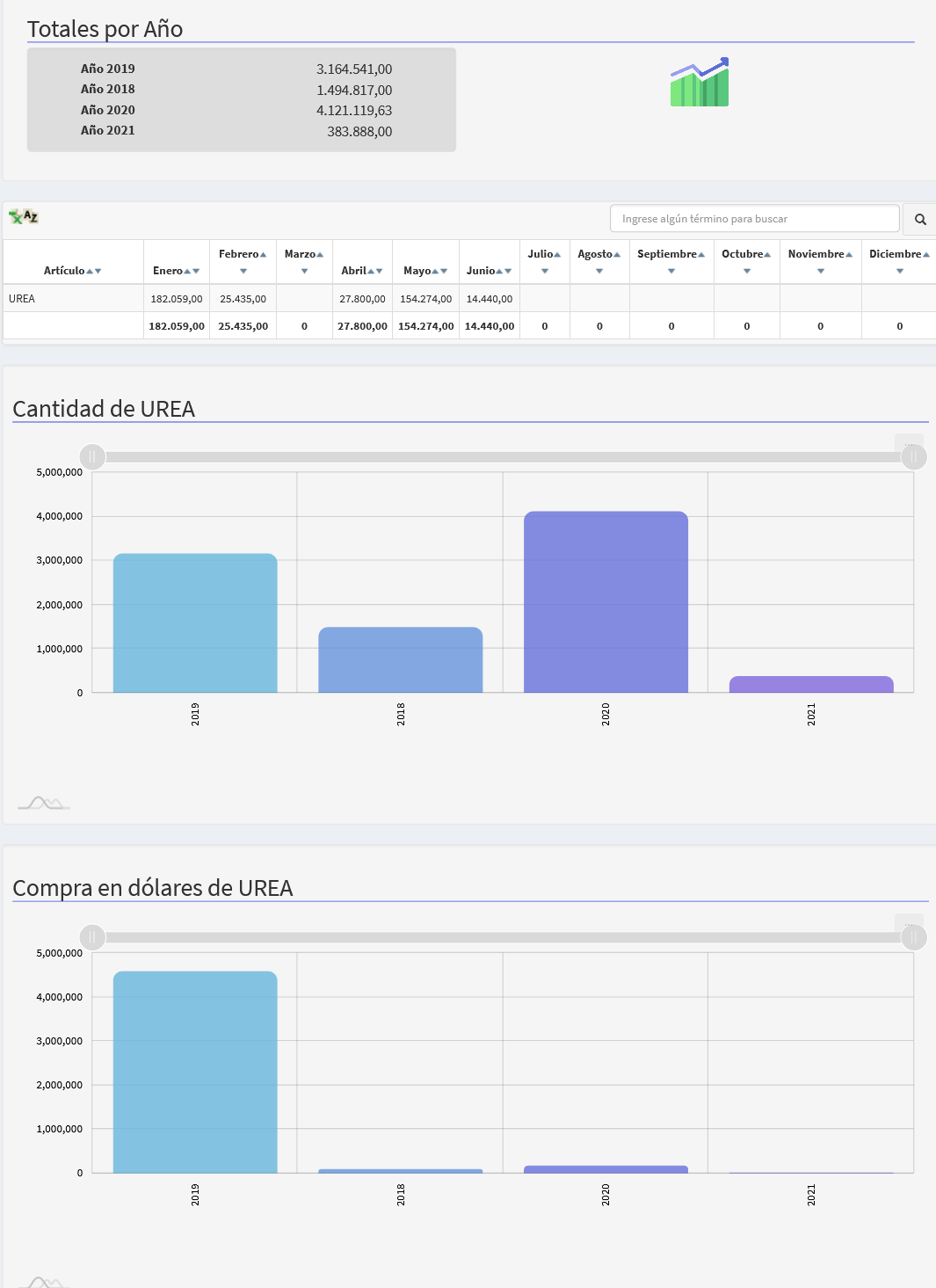Sort table by Mayo column

coord(425,271)
